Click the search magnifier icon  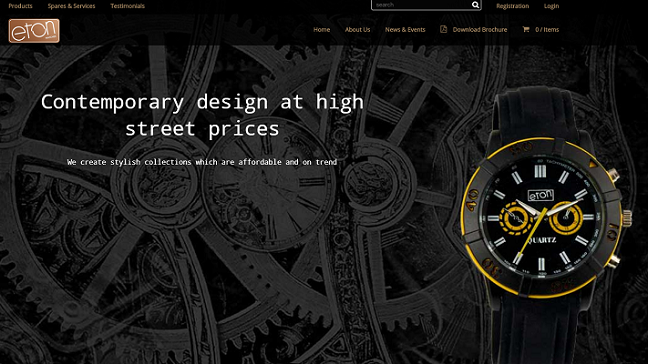coord(475,5)
